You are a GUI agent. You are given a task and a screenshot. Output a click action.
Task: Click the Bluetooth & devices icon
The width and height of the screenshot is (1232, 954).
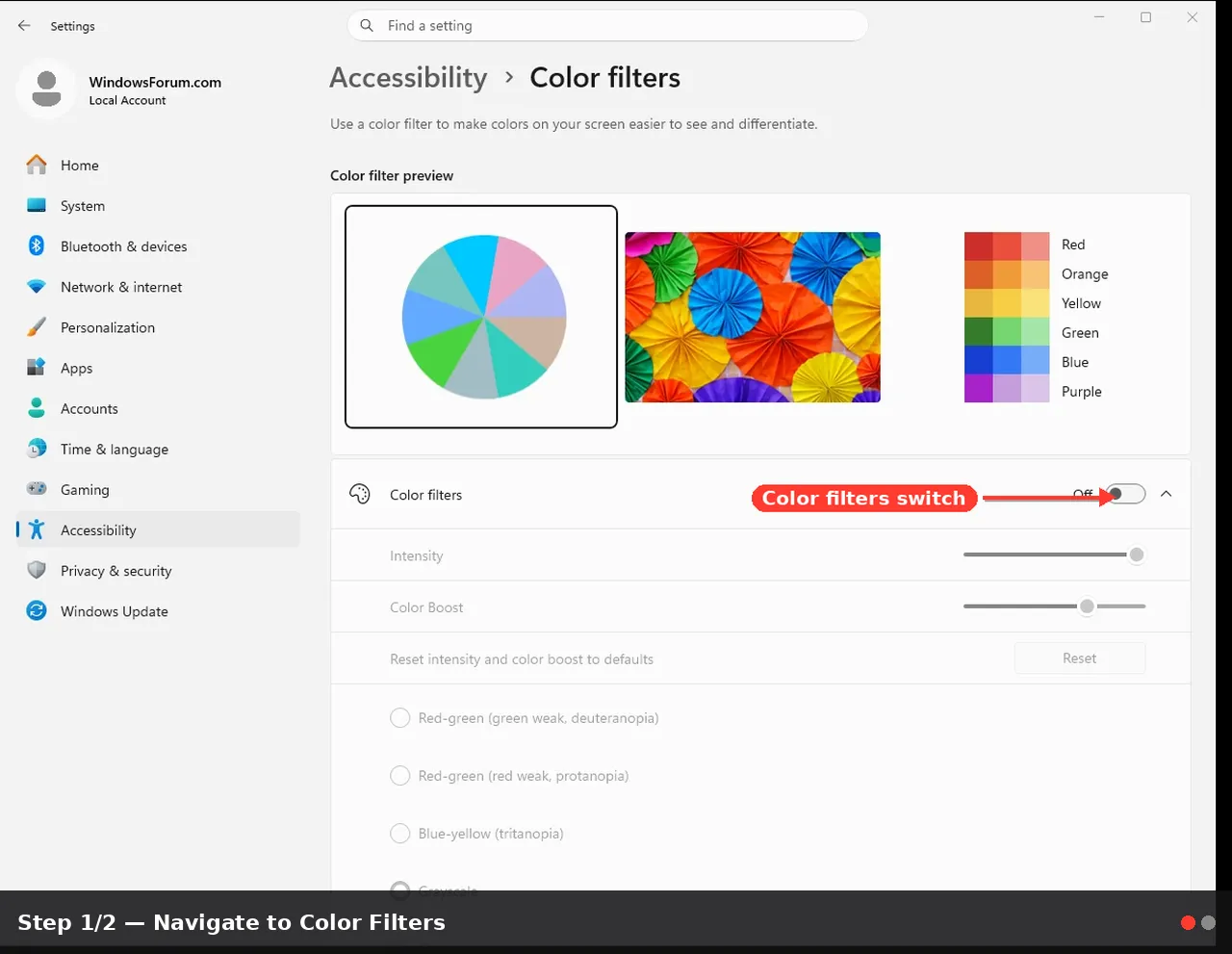[x=37, y=246]
